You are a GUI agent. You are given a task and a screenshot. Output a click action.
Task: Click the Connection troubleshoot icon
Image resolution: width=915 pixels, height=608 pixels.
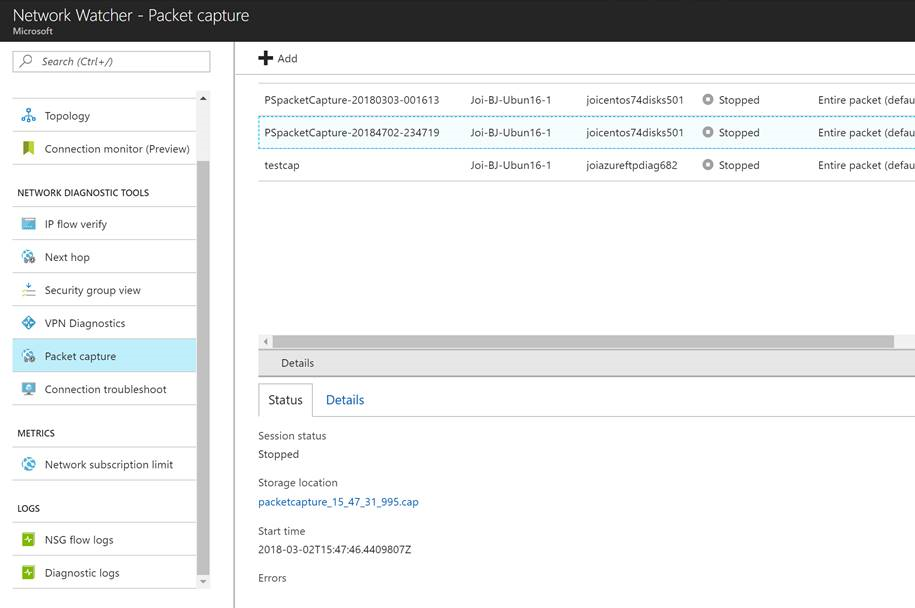[x=28, y=389]
